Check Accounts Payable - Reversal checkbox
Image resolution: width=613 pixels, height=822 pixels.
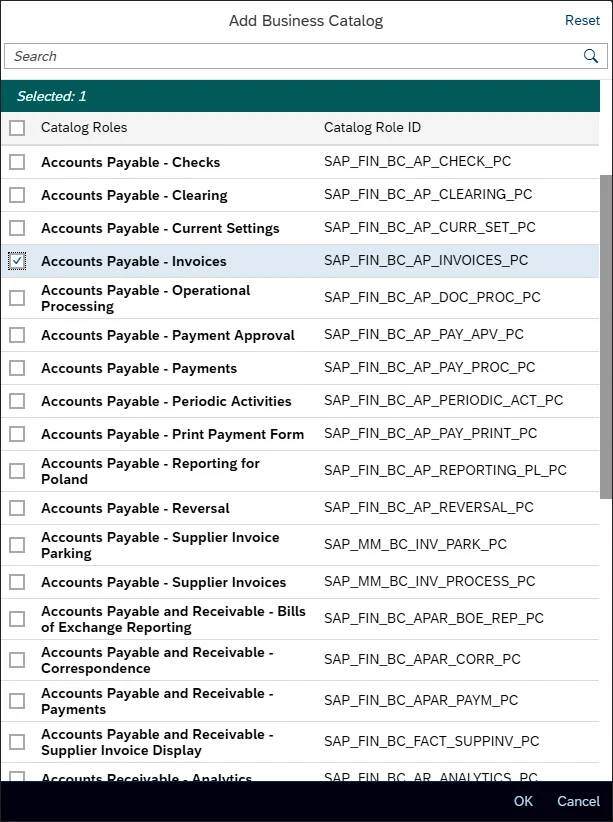pyautogui.click(x=17, y=507)
